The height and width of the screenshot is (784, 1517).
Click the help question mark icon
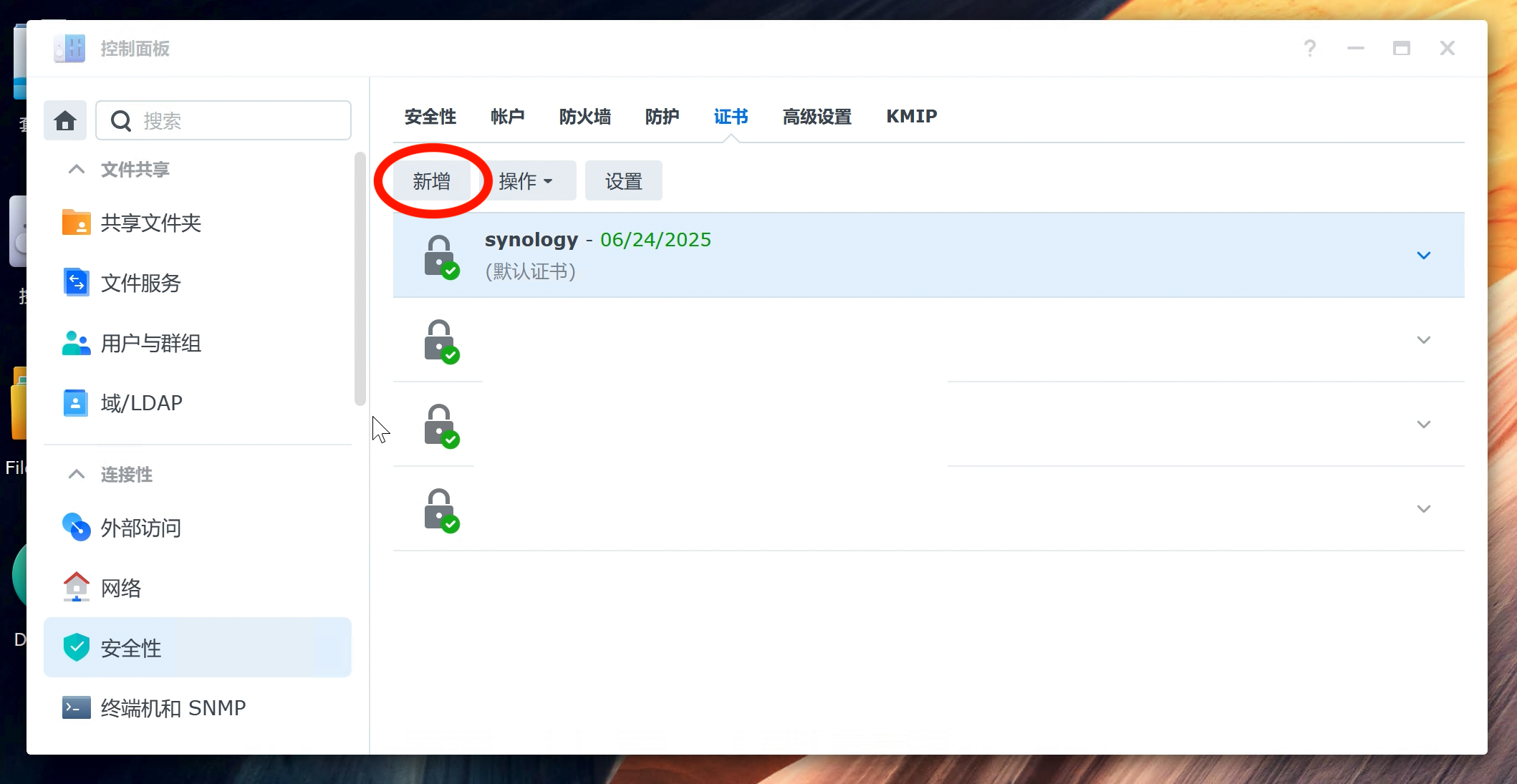coord(1310,48)
